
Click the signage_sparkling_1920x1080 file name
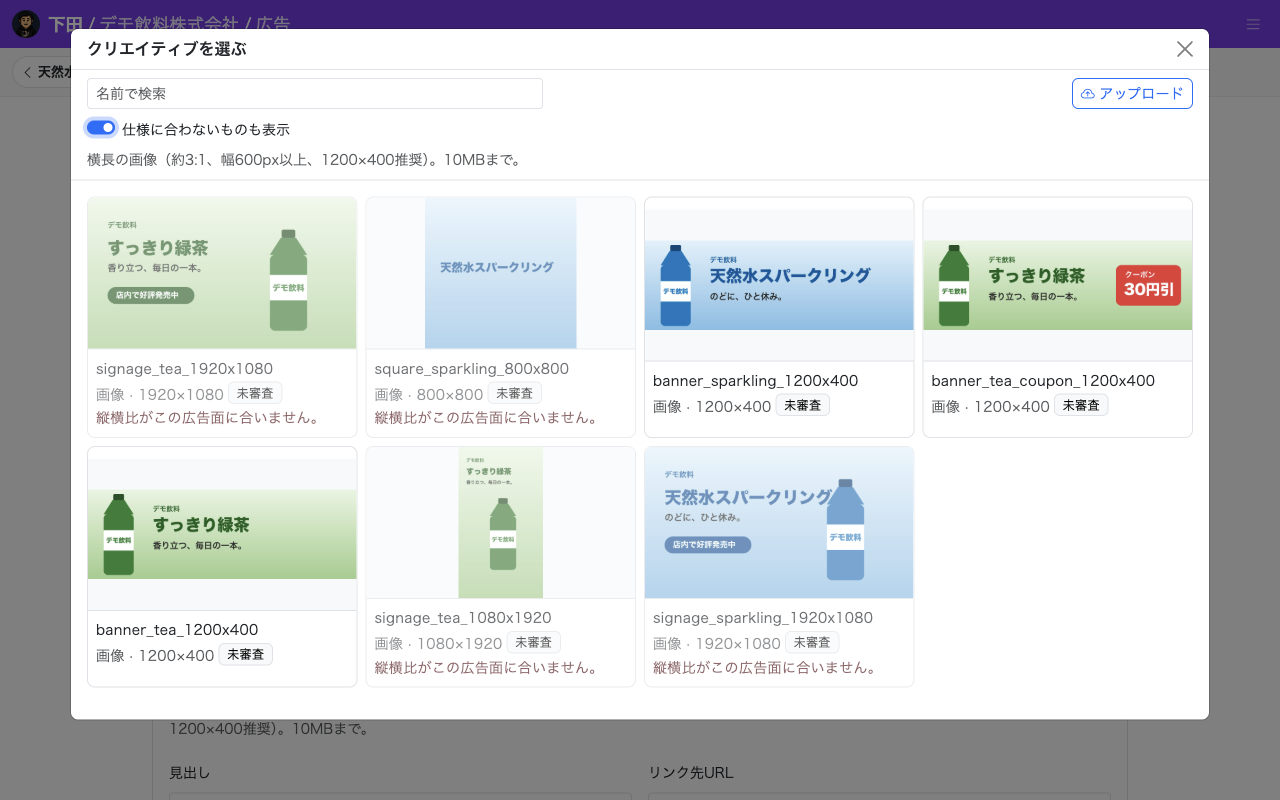pyautogui.click(x=763, y=618)
